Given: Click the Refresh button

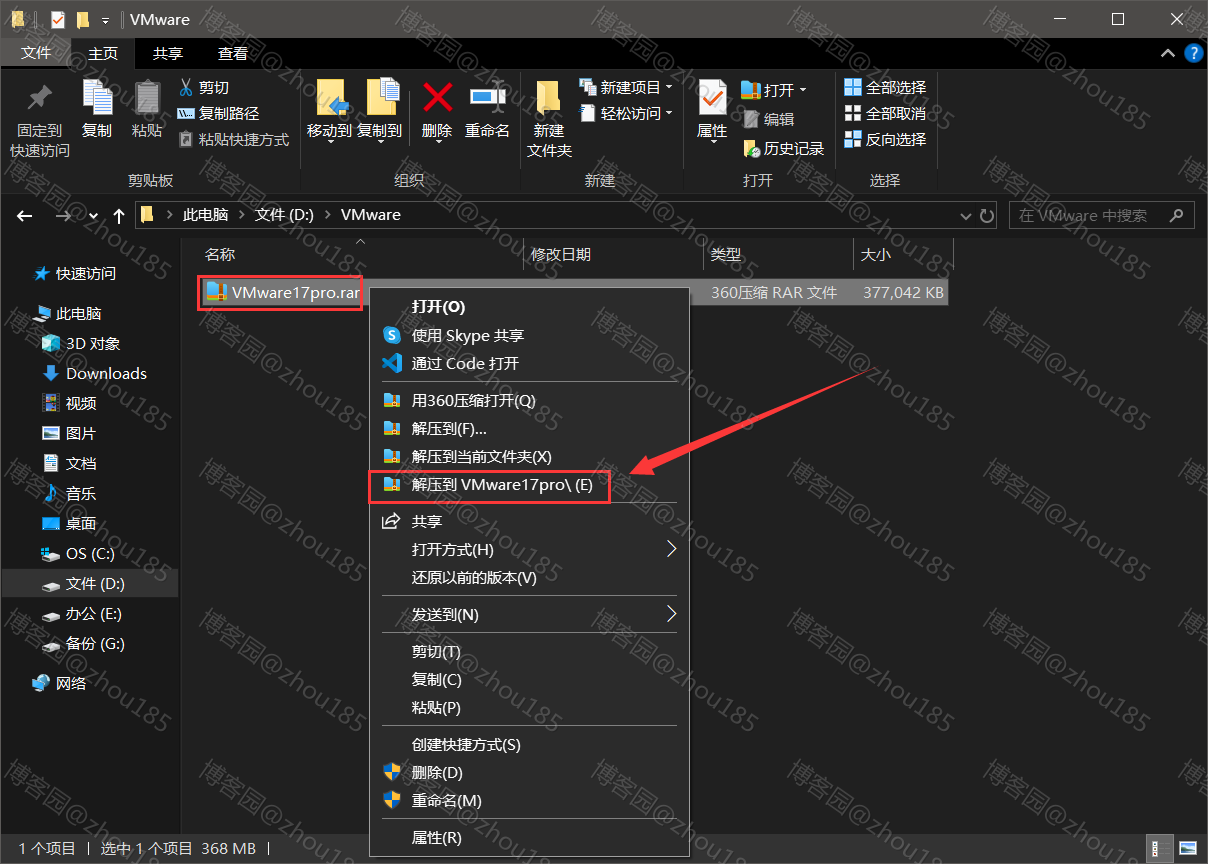Looking at the screenshot, I should pos(987,215).
